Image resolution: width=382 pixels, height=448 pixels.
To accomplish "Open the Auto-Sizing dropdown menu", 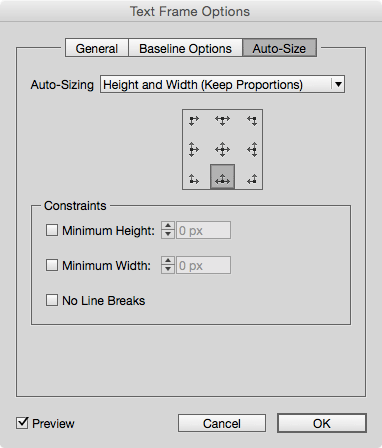I will pos(222,84).
